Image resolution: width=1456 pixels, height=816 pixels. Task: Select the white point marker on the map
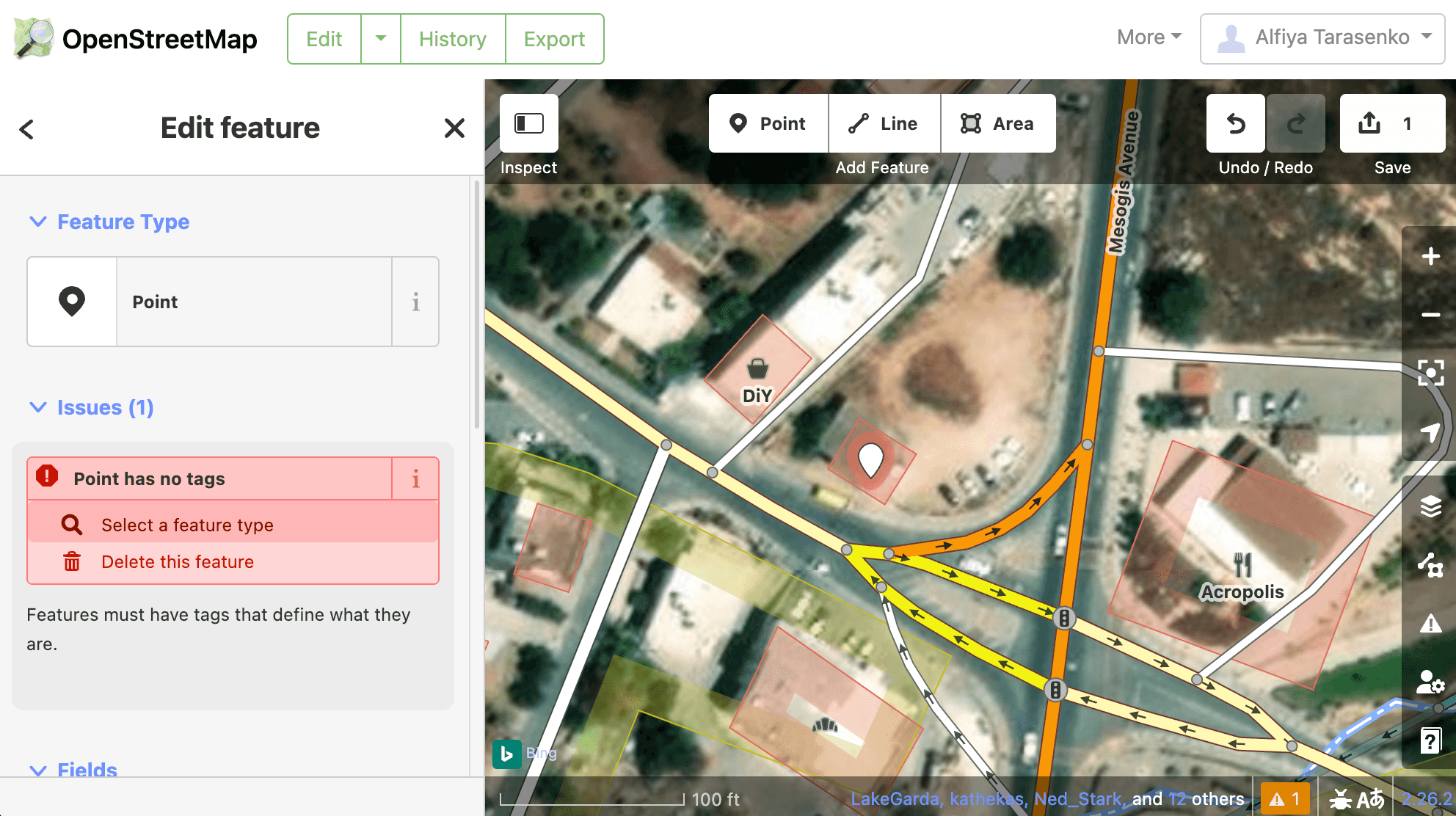point(871,460)
